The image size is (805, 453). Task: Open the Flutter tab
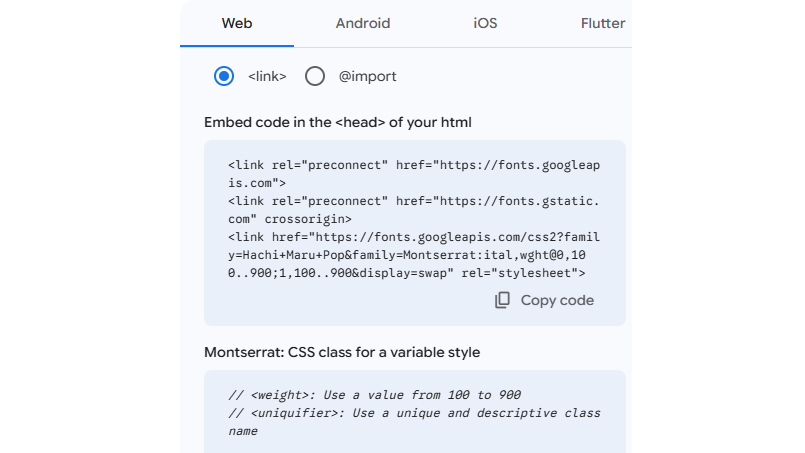(602, 23)
